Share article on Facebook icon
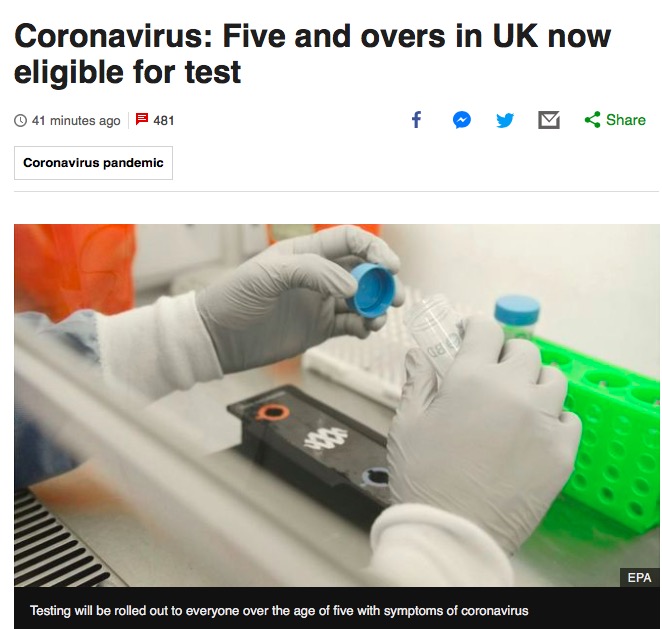The image size is (662, 629). tap(416, 120)
